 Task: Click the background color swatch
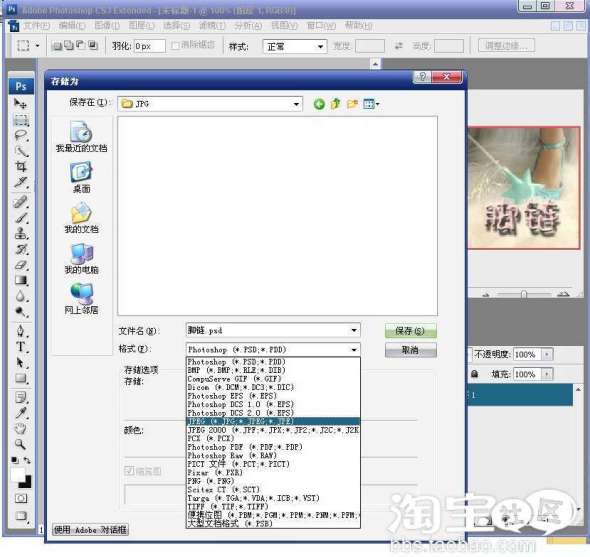point(26,482)
